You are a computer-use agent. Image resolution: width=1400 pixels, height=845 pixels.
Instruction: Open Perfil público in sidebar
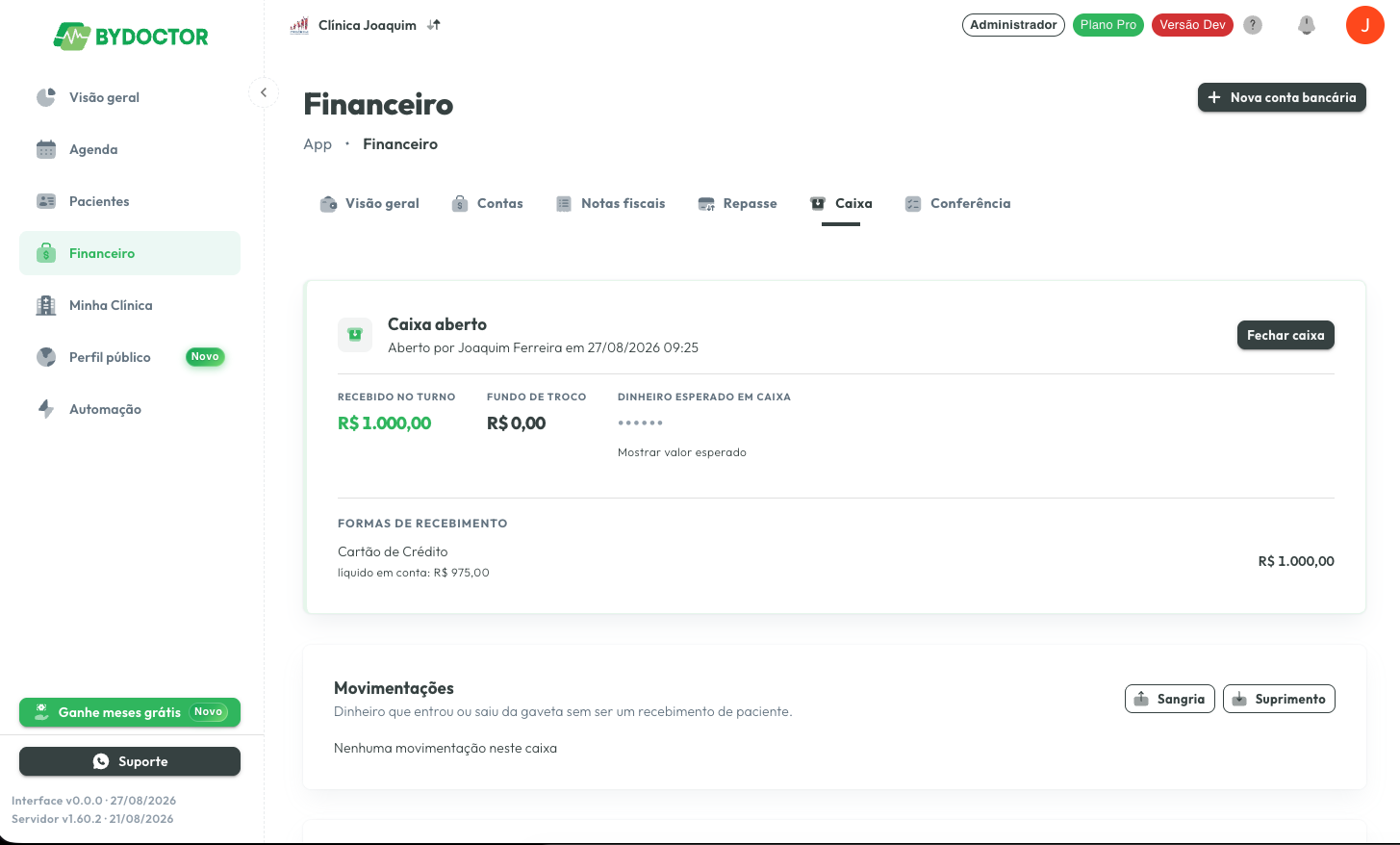(130, 357)
